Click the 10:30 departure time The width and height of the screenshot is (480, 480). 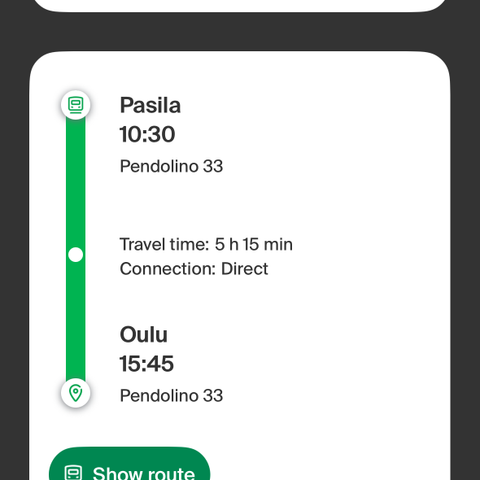coord(147,134)
